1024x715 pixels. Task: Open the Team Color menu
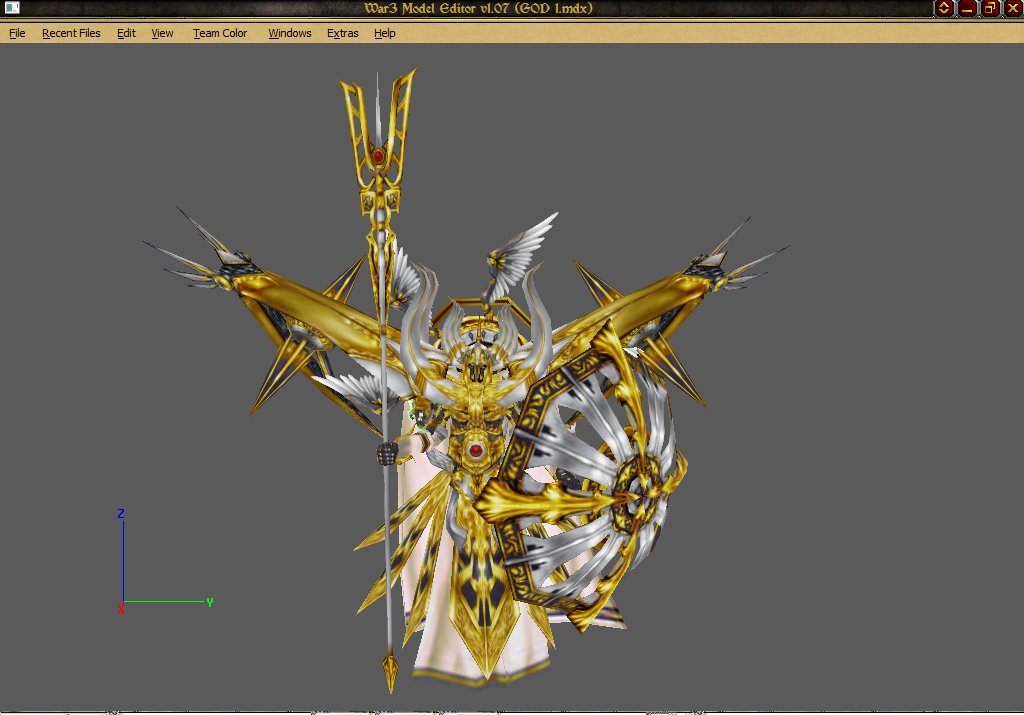point(220,33)
